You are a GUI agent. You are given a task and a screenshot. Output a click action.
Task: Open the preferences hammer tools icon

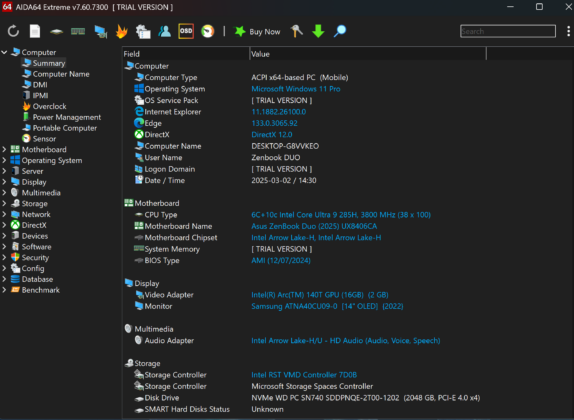(x=297, y=31)
